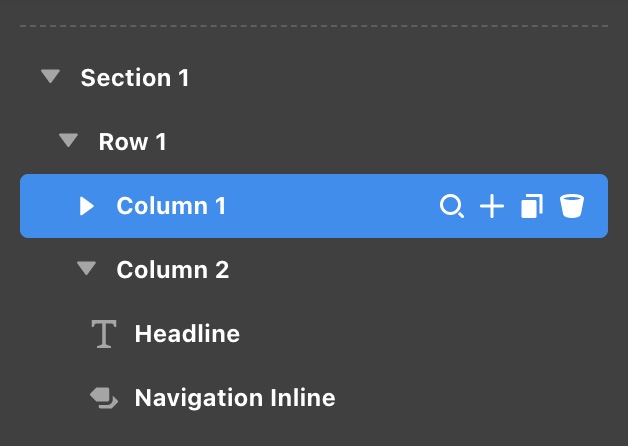The width and height of the screenshot is (628, 446).
Task: Add an element with Column 1 plus icon
Action: coord(492,206)
